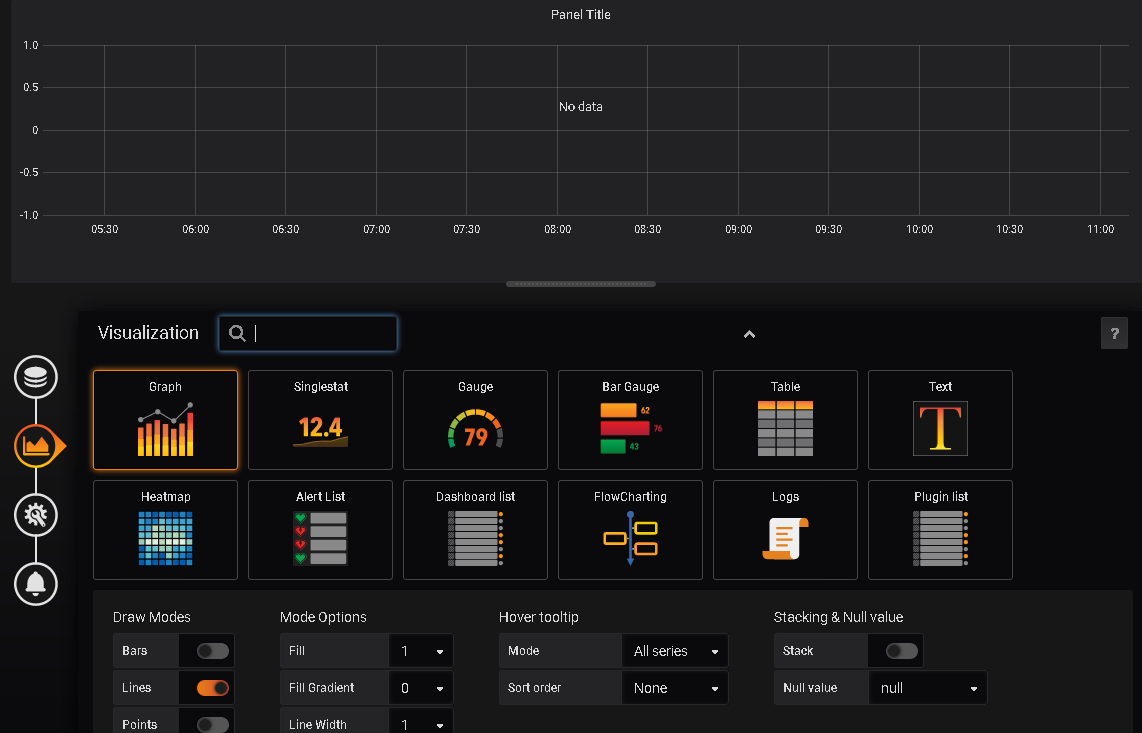Switch to the General settings tab
The image size is (1142, 733).
(36, 515)
